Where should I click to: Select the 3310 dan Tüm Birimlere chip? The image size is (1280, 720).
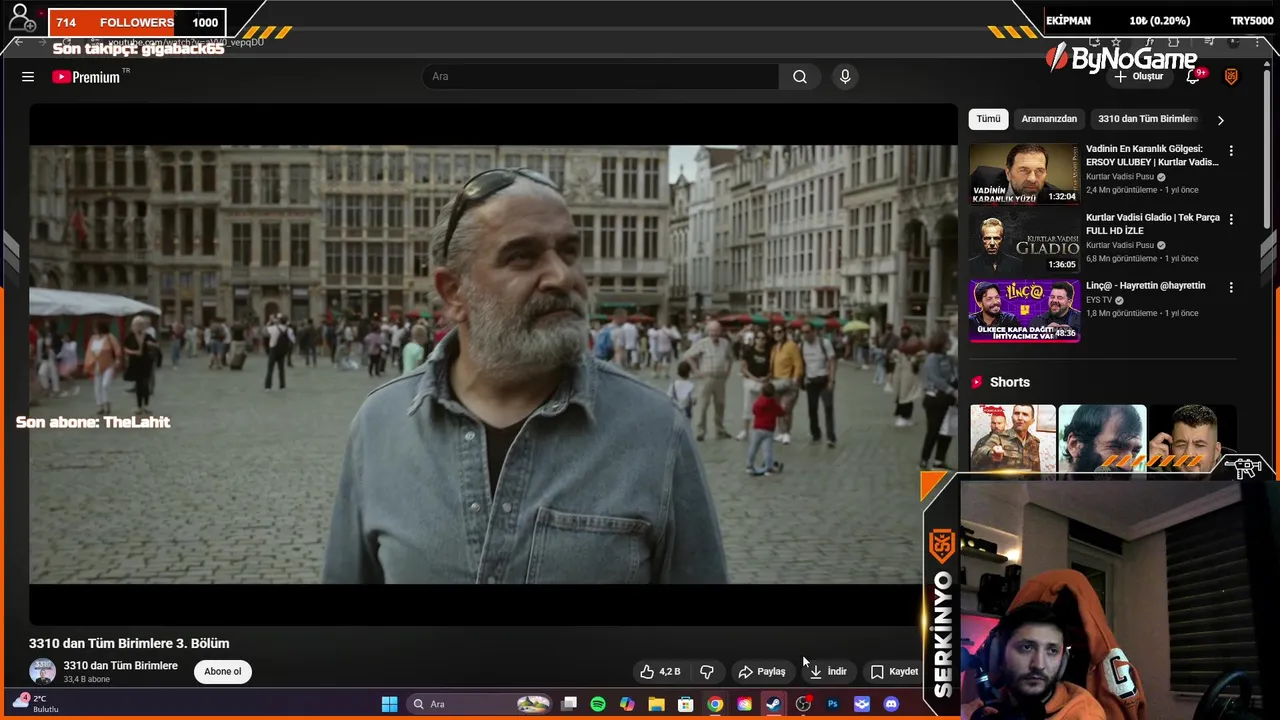pos(1147,119)
